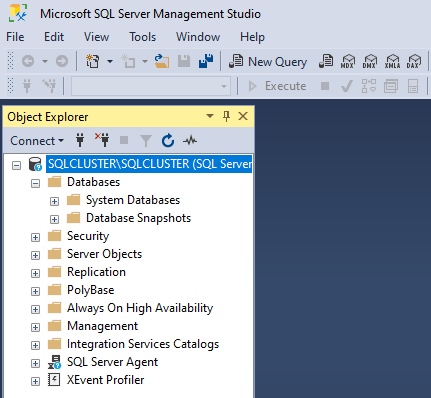Image resolution: width=431 pixels, height=398 pixels.
Task: Open the DMX Query icon
Action: [370, 62]
